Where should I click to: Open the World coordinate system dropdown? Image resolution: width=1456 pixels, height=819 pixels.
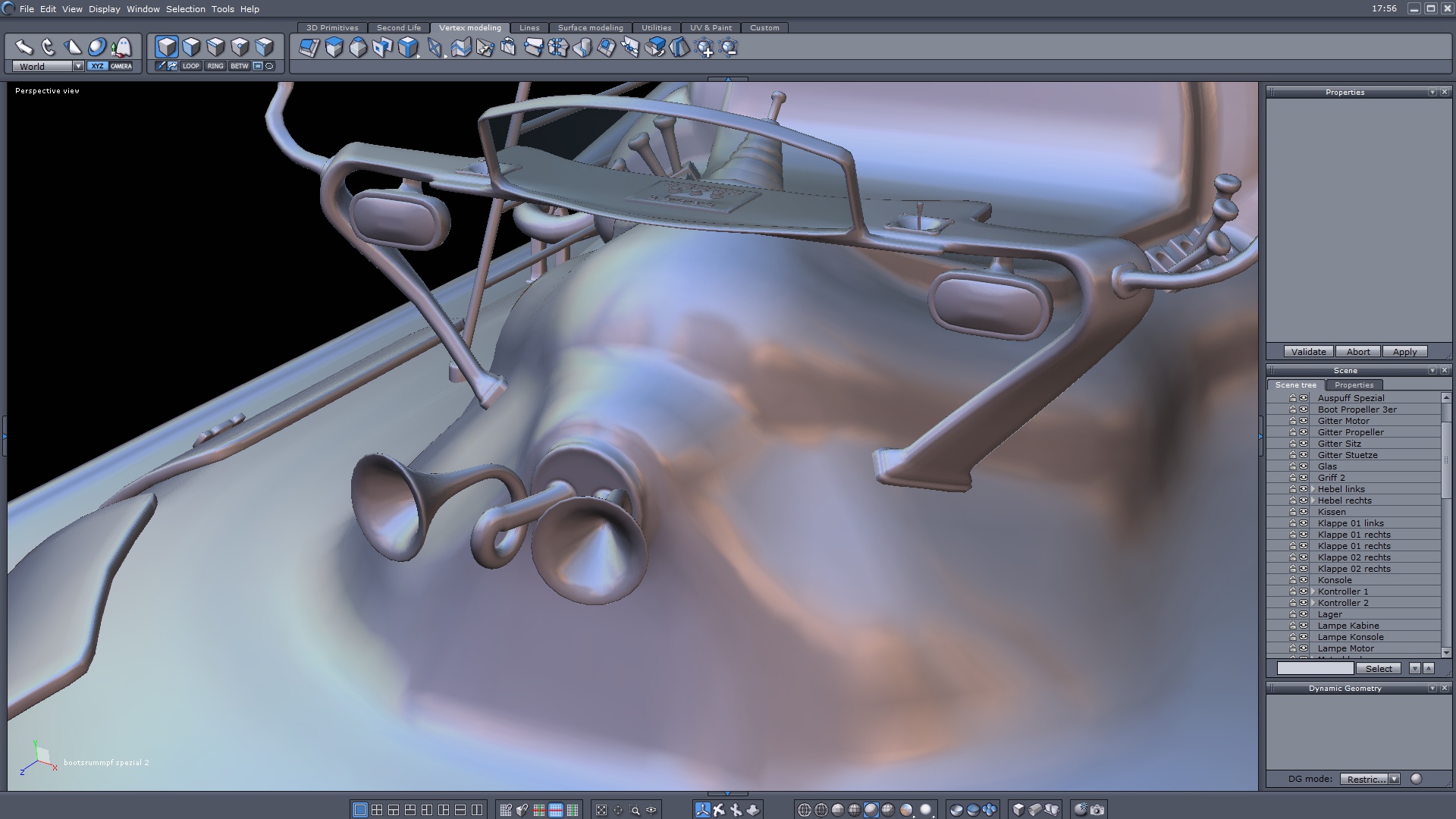point(77,67)
